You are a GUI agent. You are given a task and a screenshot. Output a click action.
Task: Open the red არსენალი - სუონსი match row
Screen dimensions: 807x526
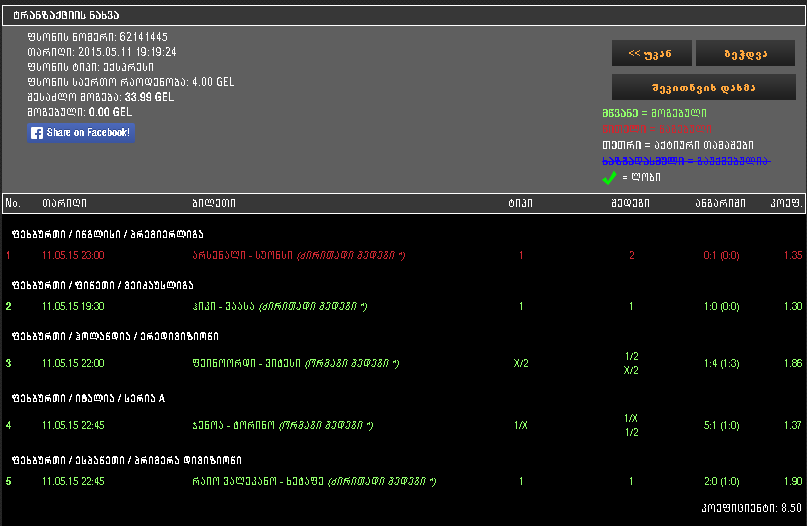point(404,255)
